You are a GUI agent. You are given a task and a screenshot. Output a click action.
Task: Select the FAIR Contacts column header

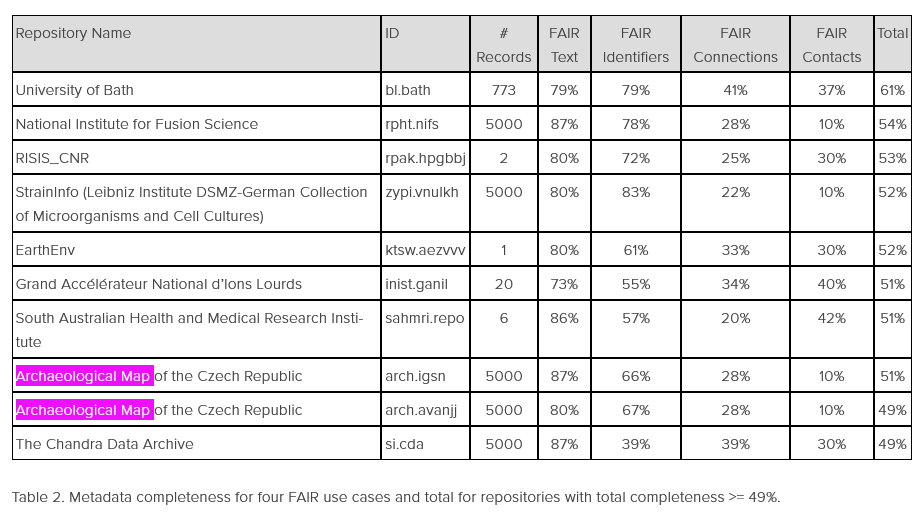pos(831,45)
